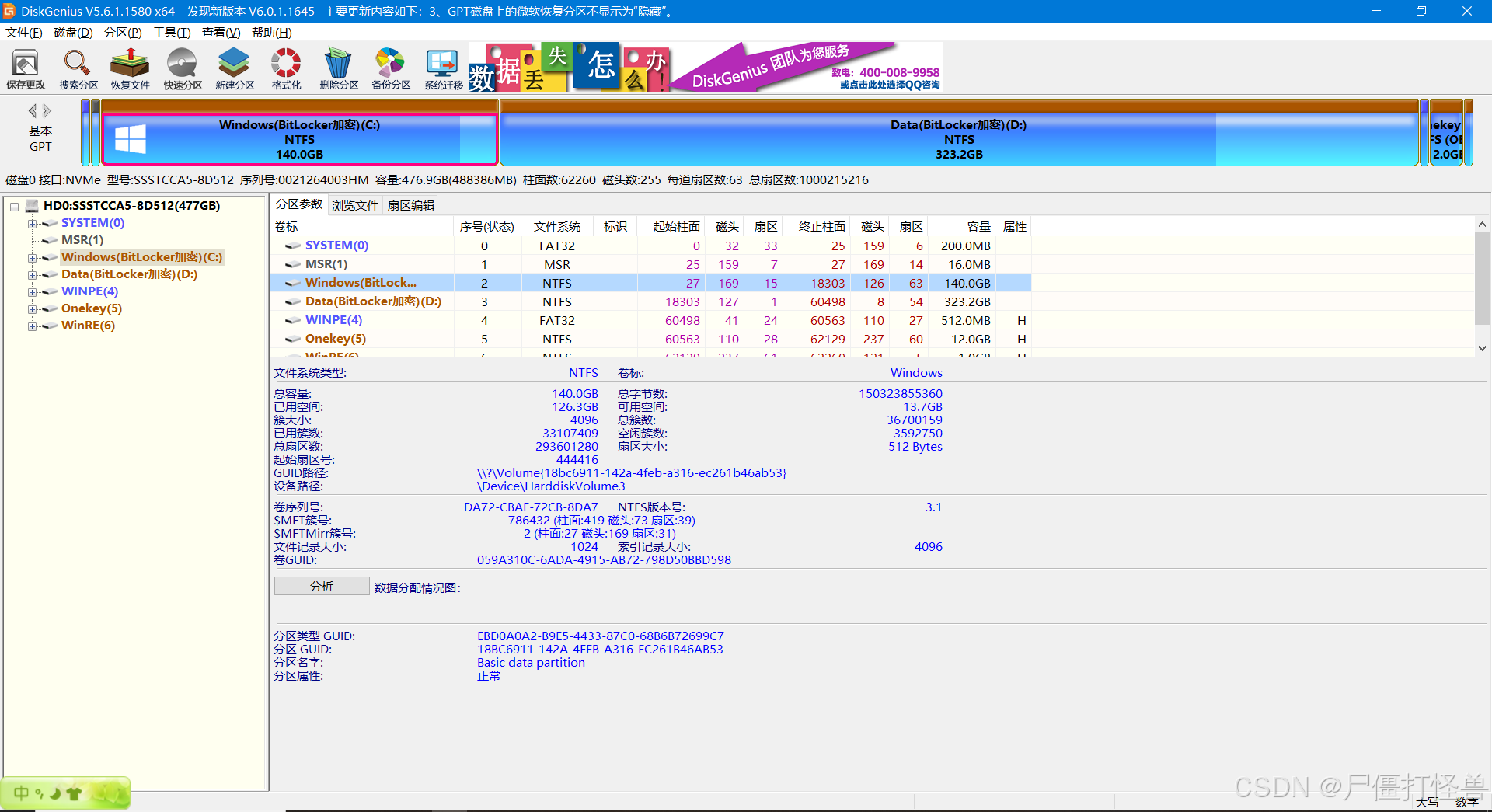Click the HD0 hard disk icon in tree
The width and height of the screenshot is (1492, 812).
32,206
